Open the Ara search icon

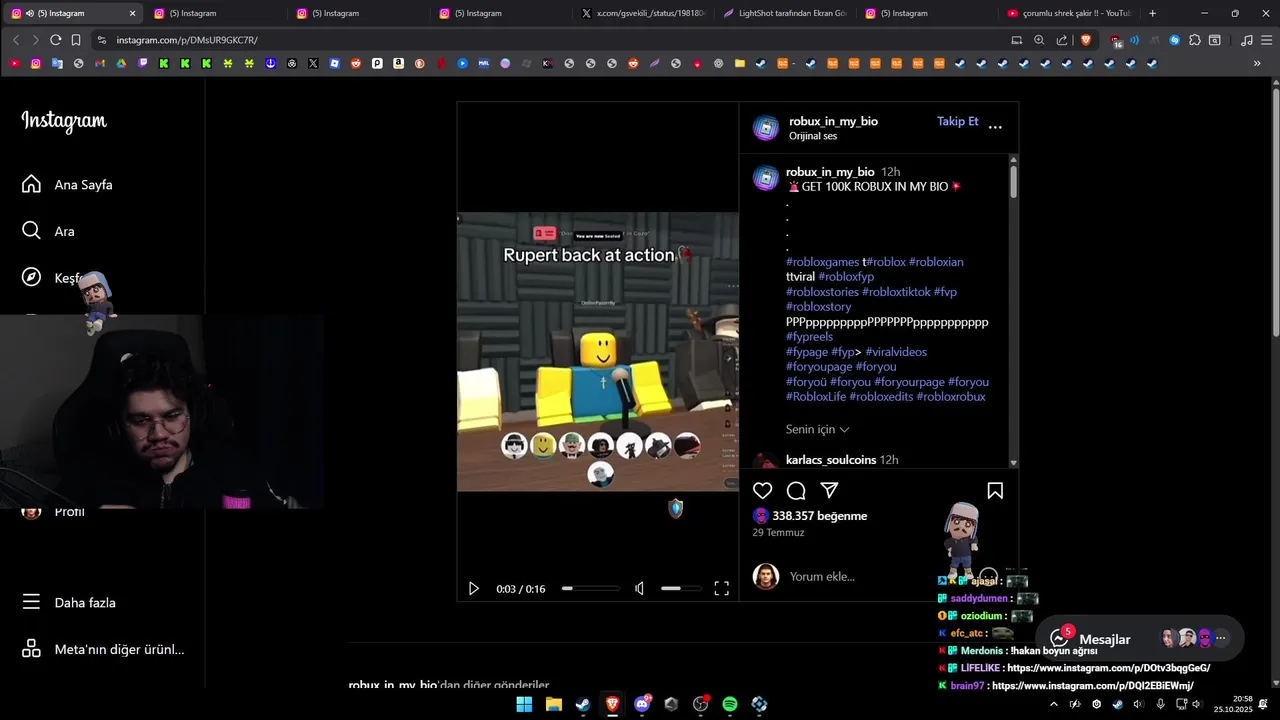coord(31,231)
